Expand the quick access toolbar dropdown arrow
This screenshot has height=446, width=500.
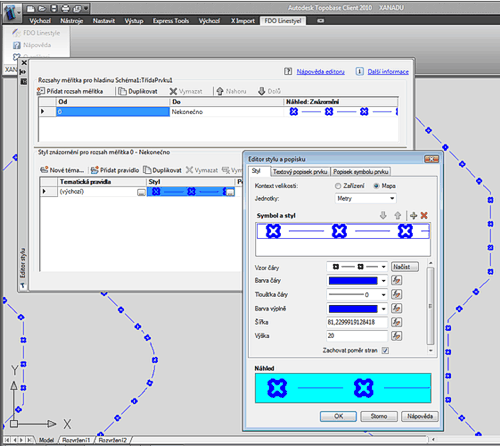pos(86,8)
